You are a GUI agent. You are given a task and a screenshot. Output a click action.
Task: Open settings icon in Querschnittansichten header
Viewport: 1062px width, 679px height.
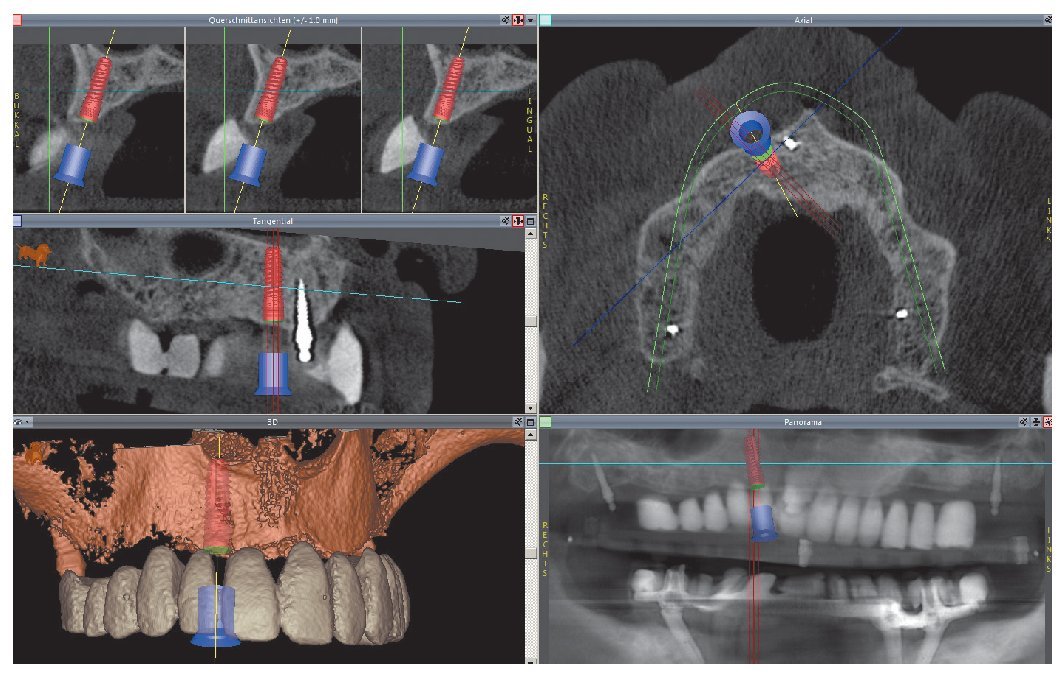click(506, 20)
